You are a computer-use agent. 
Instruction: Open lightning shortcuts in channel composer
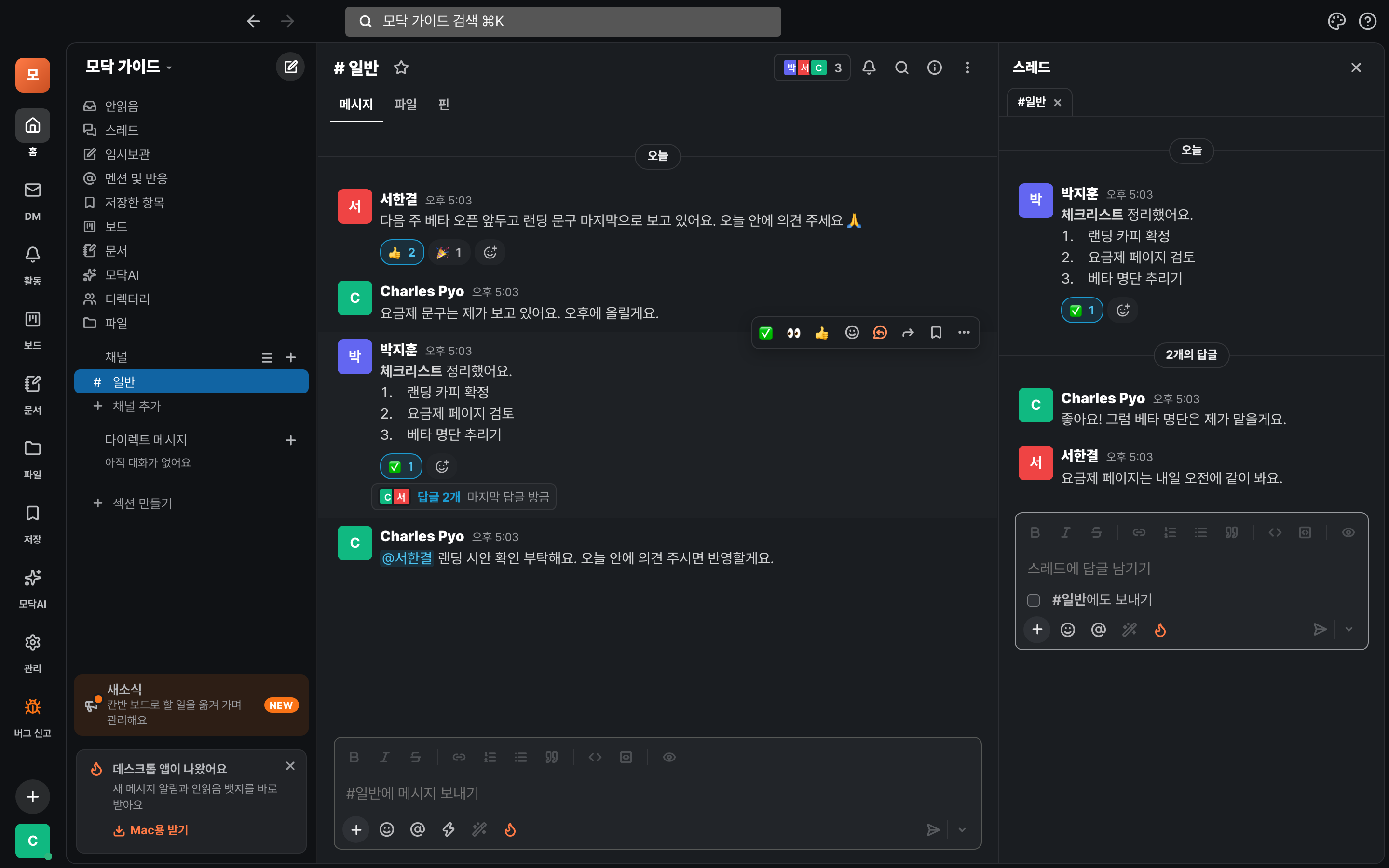(448, 829)
